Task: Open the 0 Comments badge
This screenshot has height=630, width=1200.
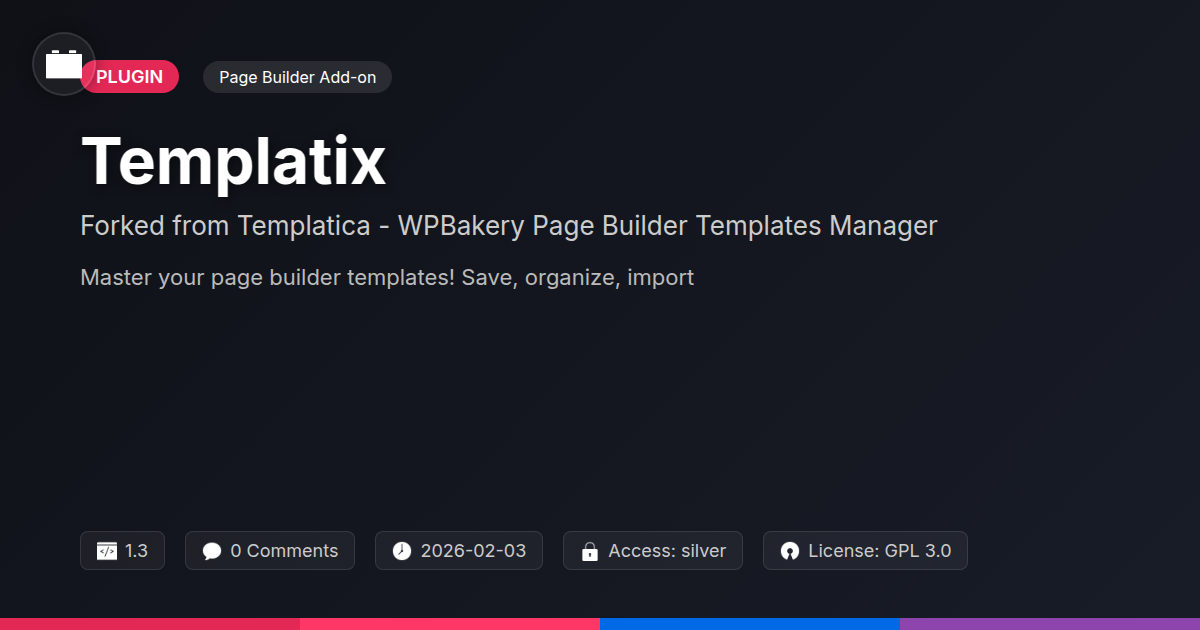Action: 270,551
